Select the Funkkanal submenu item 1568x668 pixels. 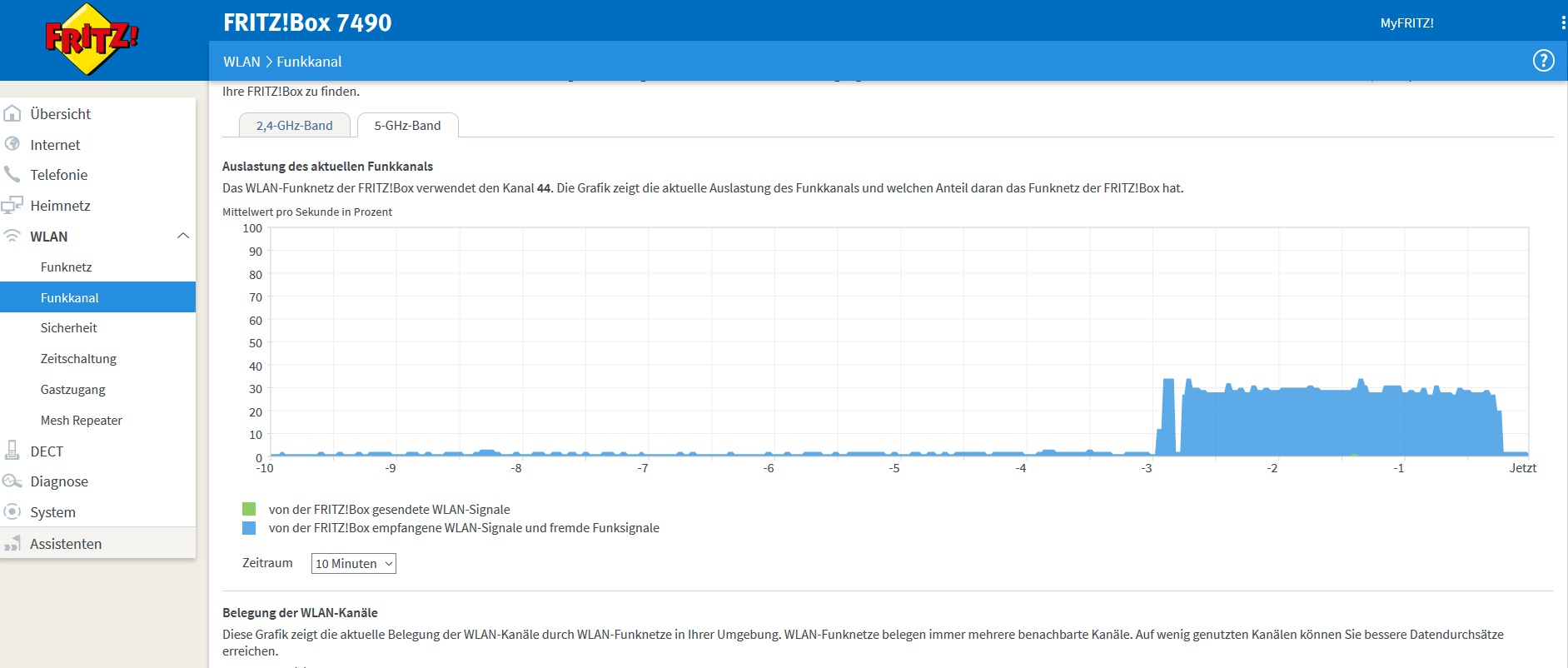[x=97, y=297]
